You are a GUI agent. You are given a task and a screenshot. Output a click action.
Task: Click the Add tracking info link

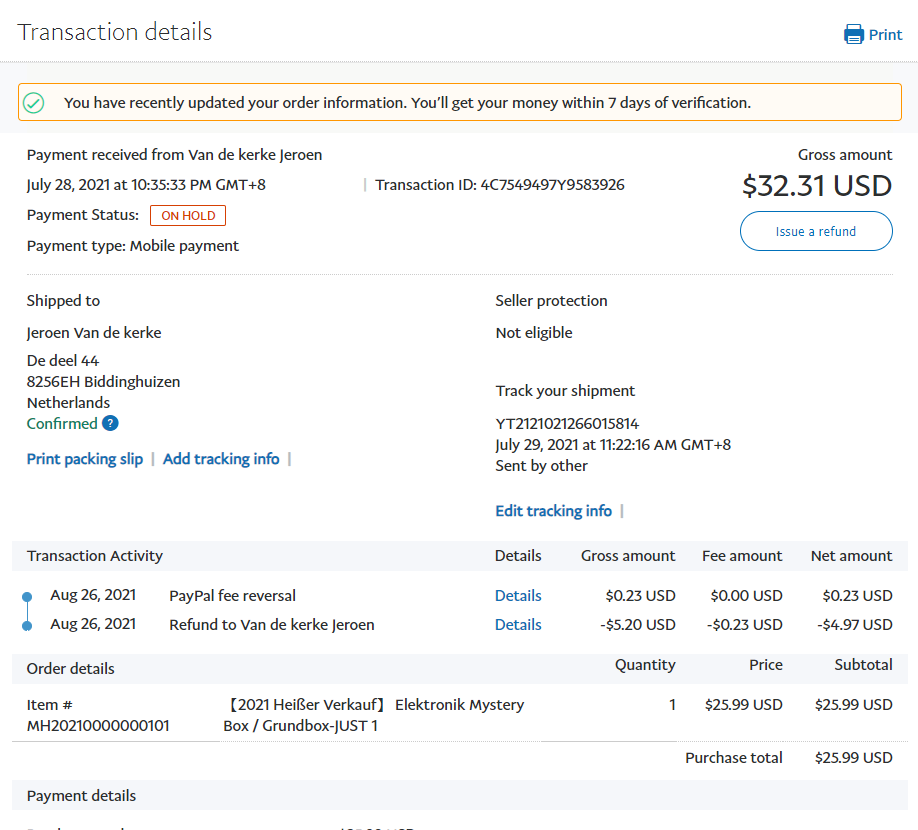click(x=221, y=459)
